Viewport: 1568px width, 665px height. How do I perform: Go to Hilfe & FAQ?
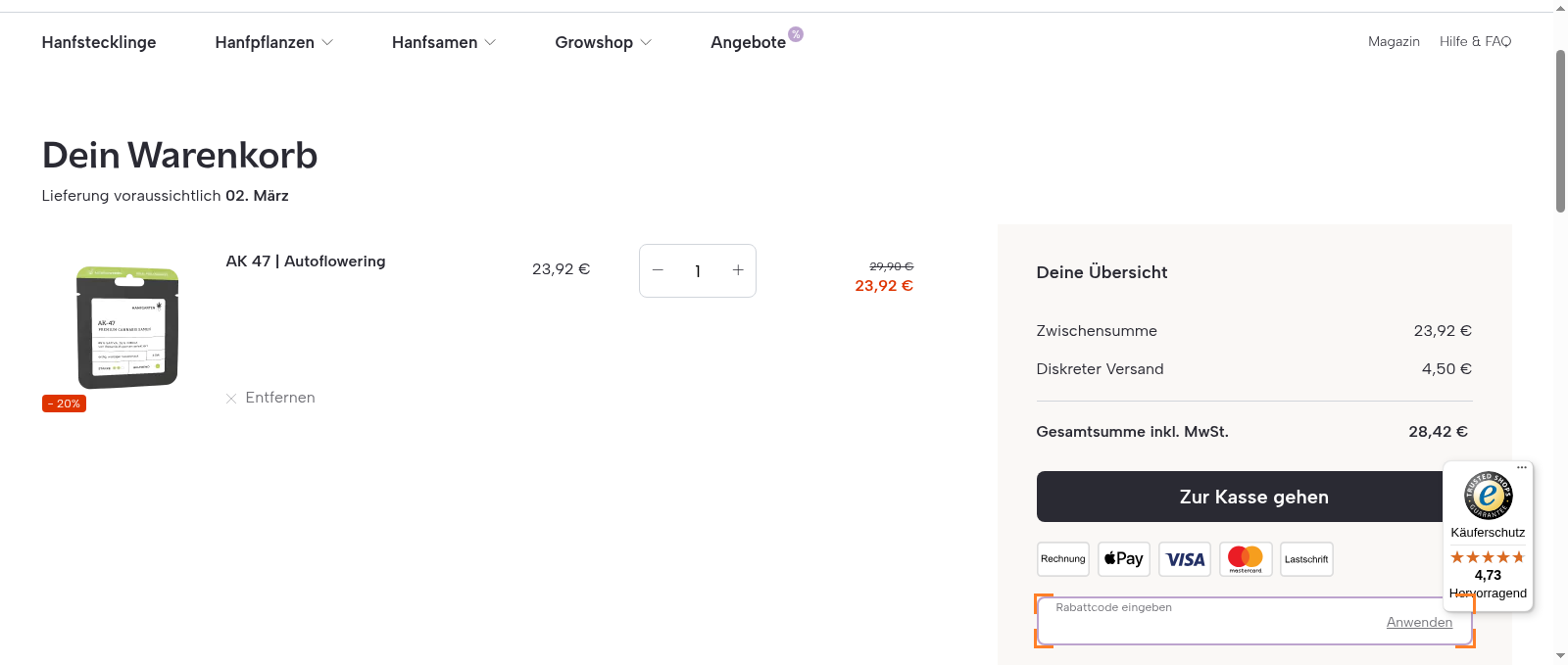(x=1475, y=41)
